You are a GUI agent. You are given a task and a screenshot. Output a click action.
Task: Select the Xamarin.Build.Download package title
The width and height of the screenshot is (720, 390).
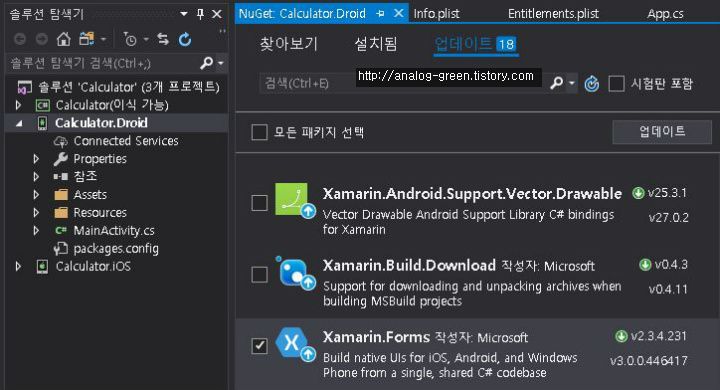tap(409, 266)
